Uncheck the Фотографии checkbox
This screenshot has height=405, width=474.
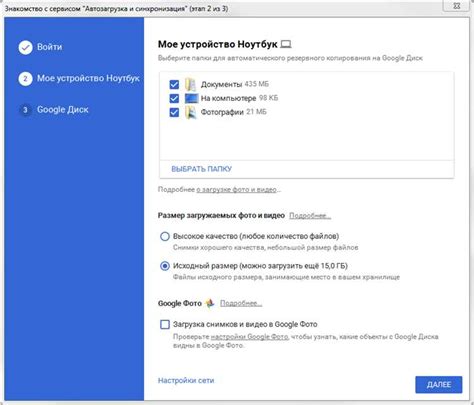click(174, 112)
